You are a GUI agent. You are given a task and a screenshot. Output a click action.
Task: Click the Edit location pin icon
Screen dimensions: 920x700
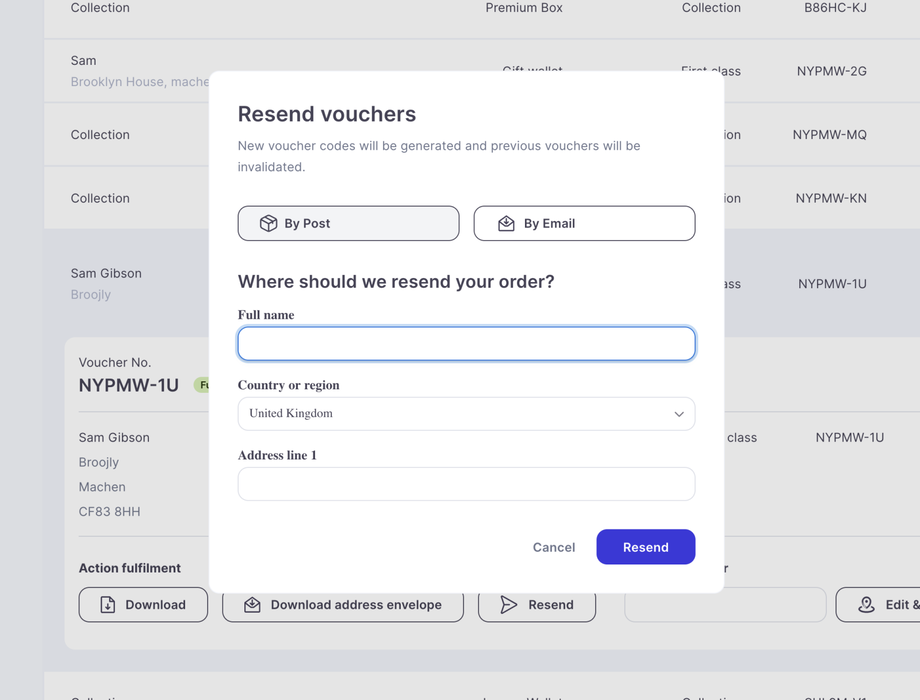coord(866,605)
